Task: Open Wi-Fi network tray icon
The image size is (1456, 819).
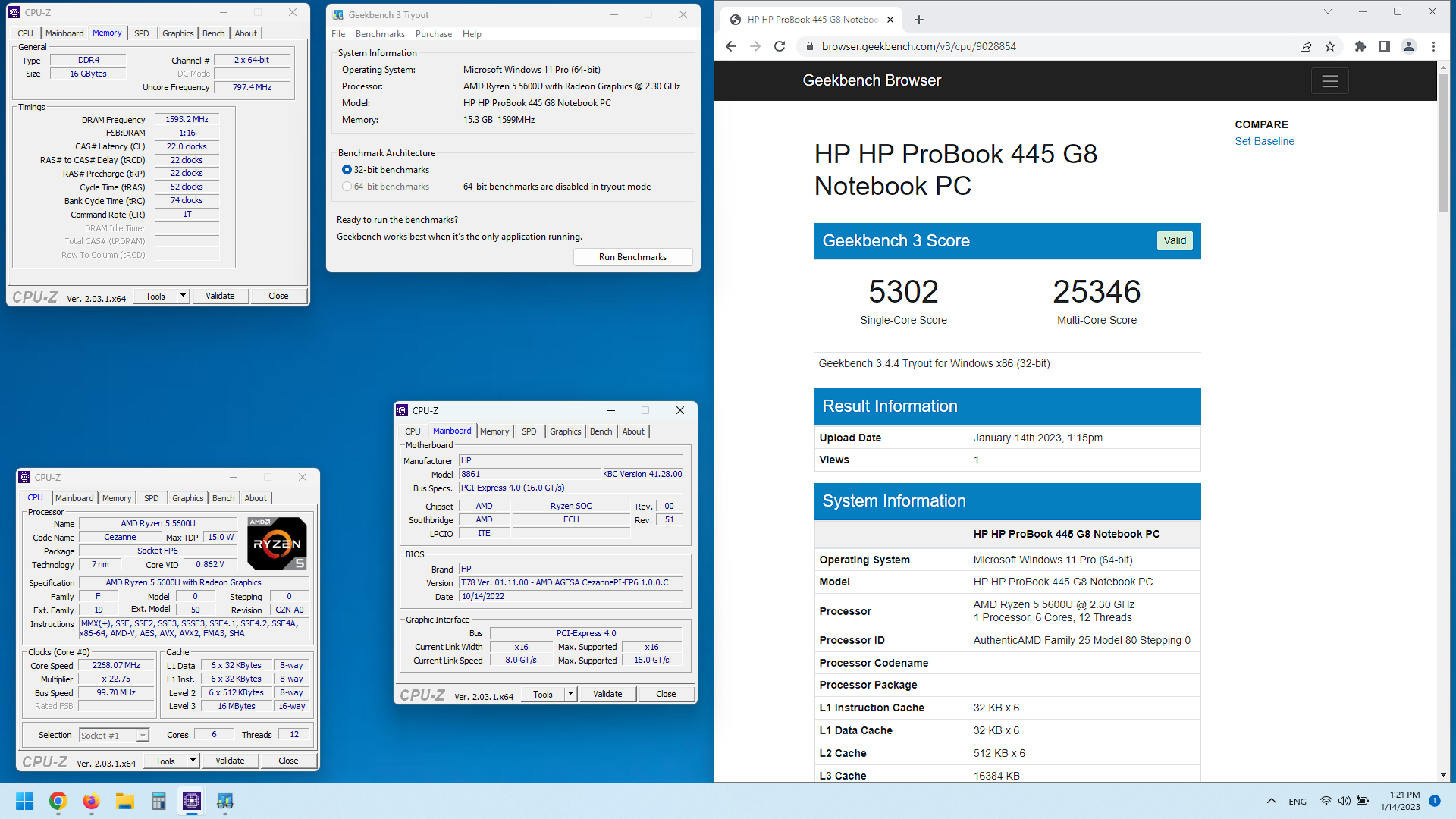Action: [1326, 801]
